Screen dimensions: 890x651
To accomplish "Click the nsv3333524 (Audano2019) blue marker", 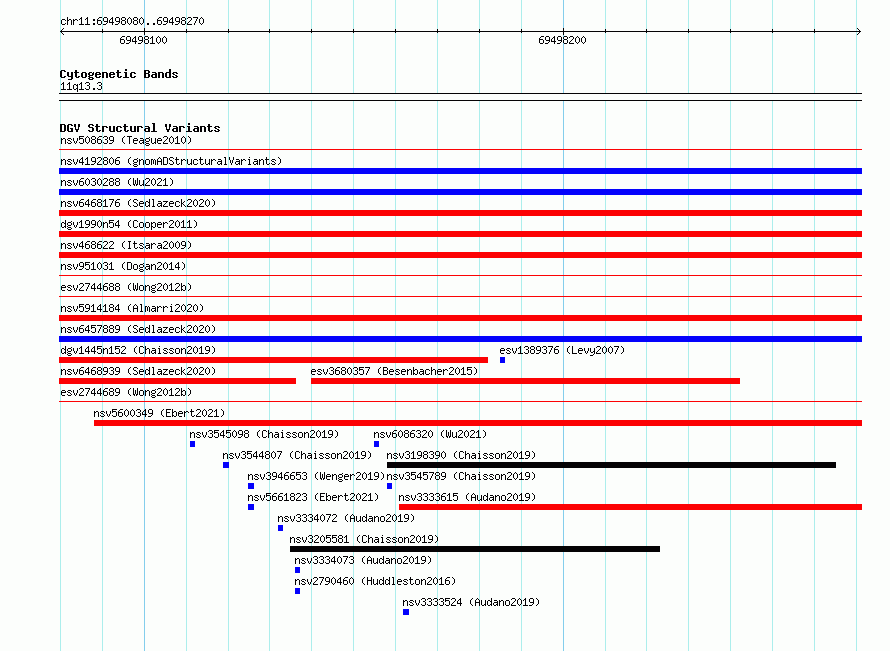I will coord(406,612).
